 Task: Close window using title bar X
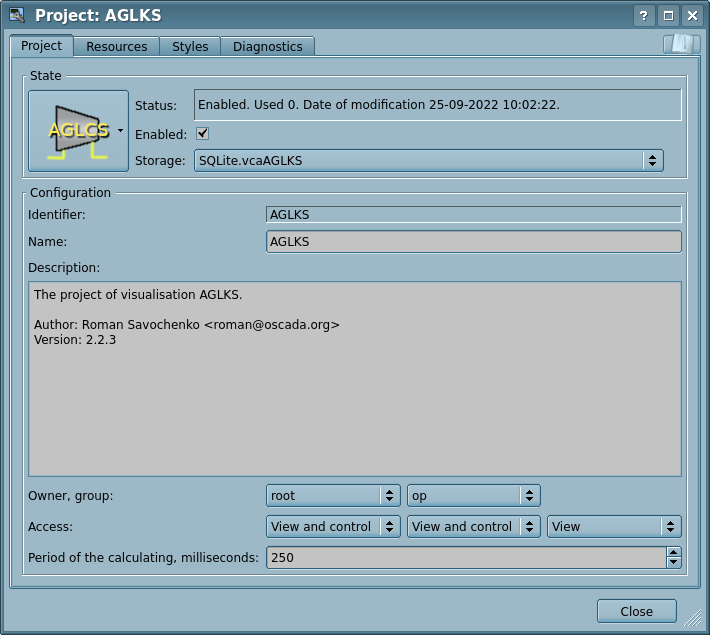click(x=691, y=15)
